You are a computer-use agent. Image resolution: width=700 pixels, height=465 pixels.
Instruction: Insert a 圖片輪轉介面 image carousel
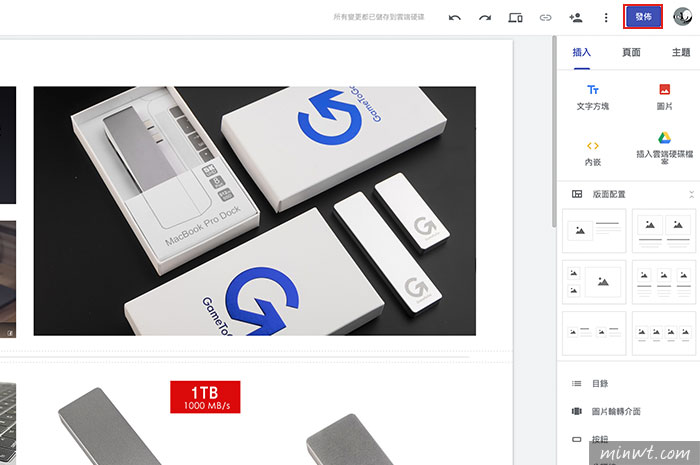coord(606,411)
